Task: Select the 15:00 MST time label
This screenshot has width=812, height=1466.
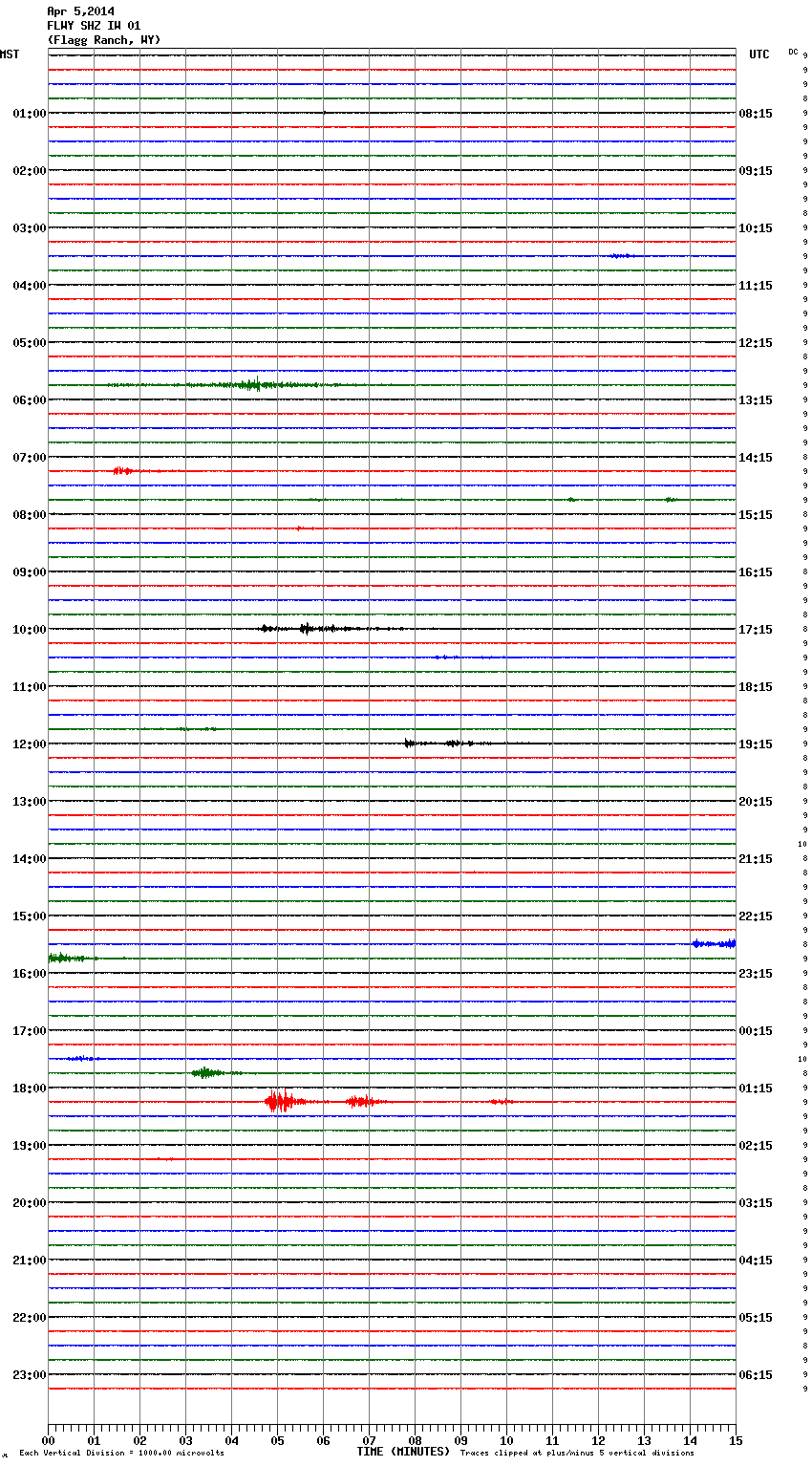Action: point(30,916)
